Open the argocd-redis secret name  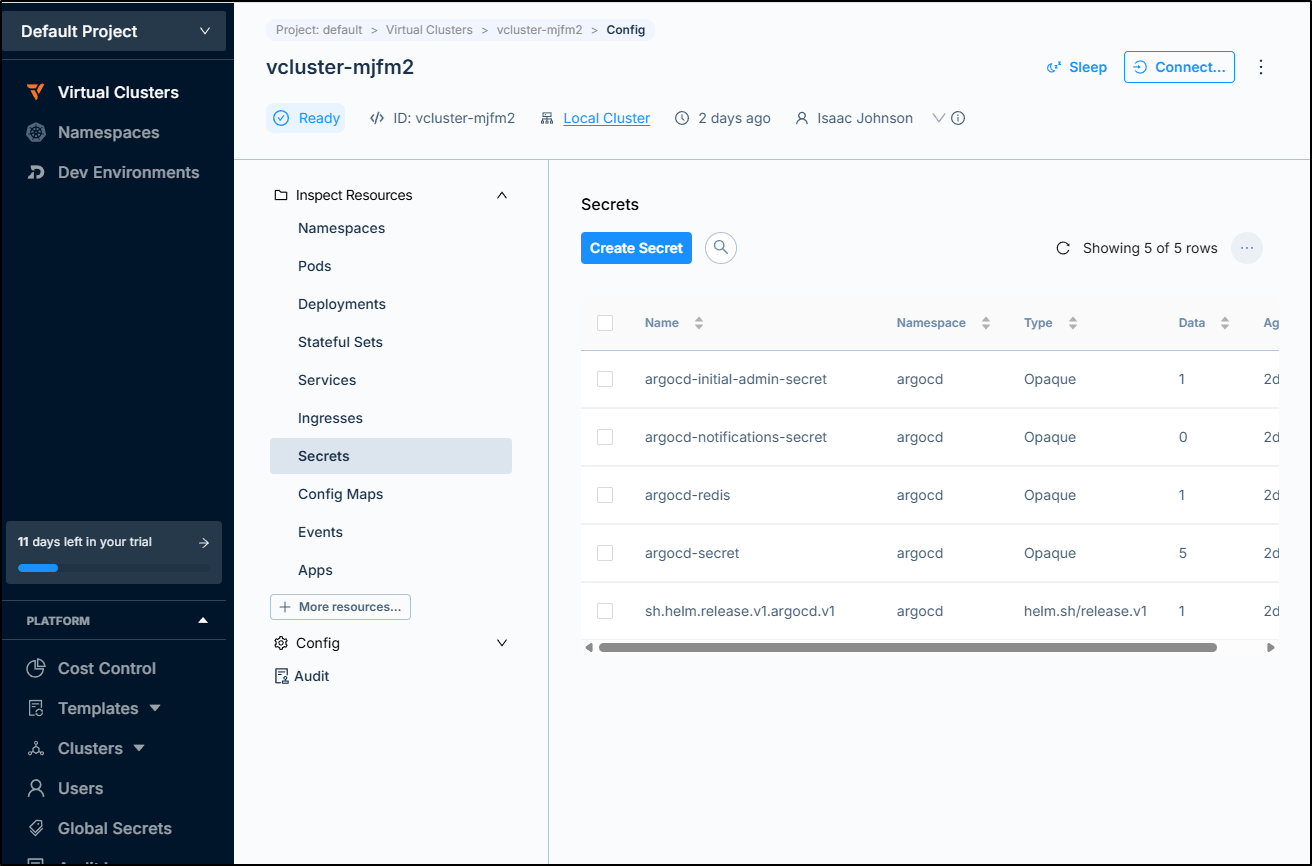click(688, 495)
